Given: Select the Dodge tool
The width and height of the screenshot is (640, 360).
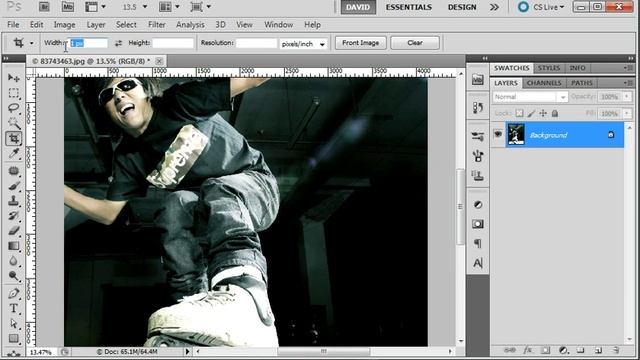Looking at the screenshot, I should pyautogui.click(x=13, y=276).
